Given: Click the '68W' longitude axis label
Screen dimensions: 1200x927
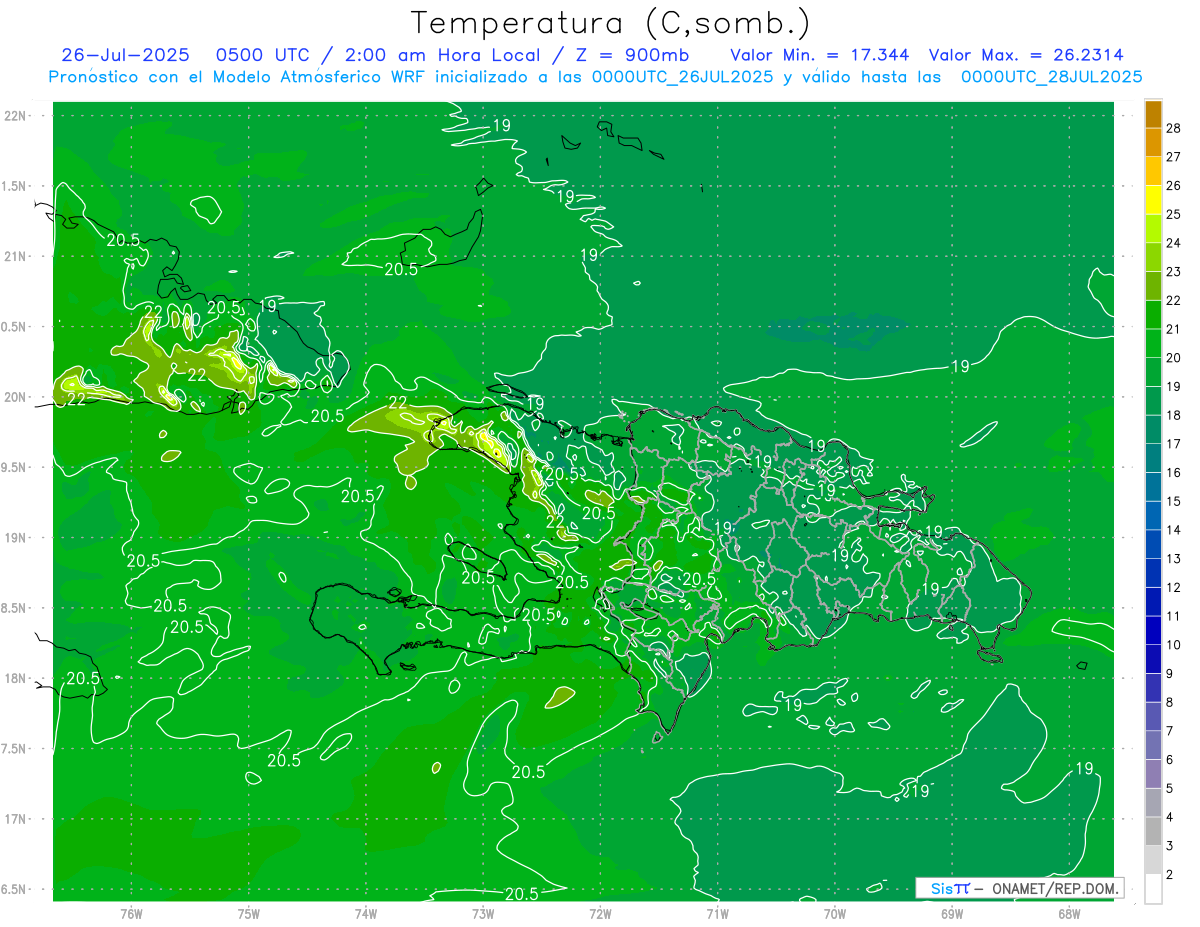Looking at the screenshot, I should pyautogui.click(x=1069, y=913).
